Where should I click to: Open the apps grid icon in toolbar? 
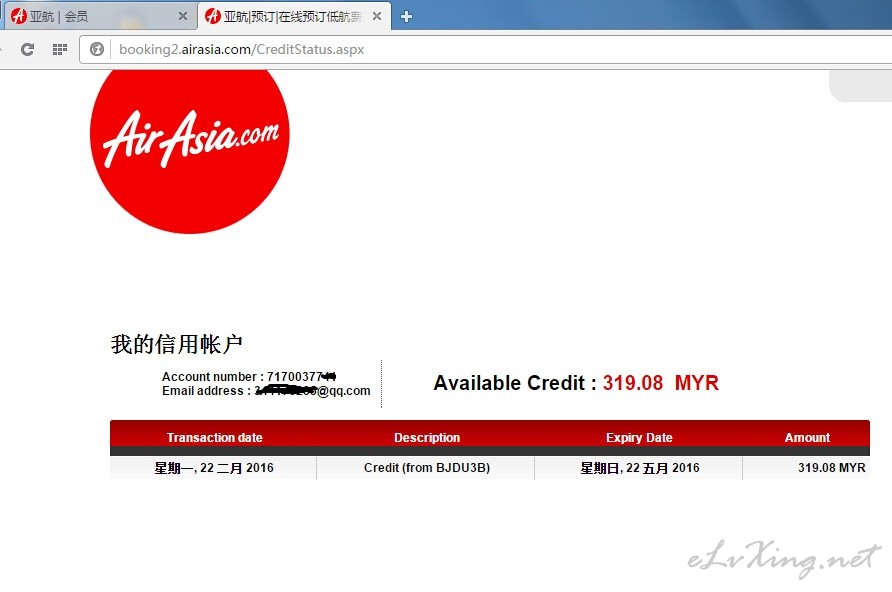coord(60,49)
